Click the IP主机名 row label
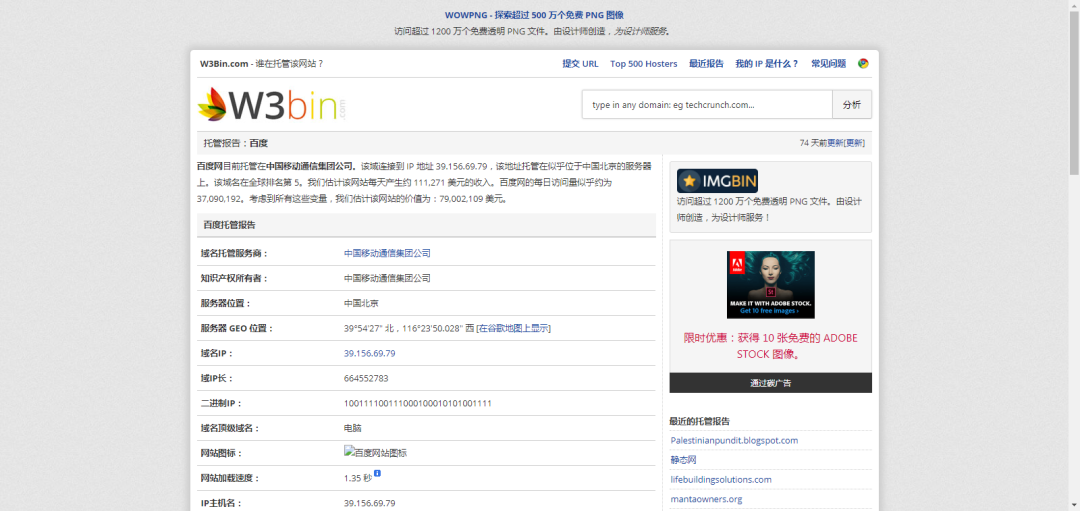The height and width of the screenshot is (511, 1080). click(221, 503)
